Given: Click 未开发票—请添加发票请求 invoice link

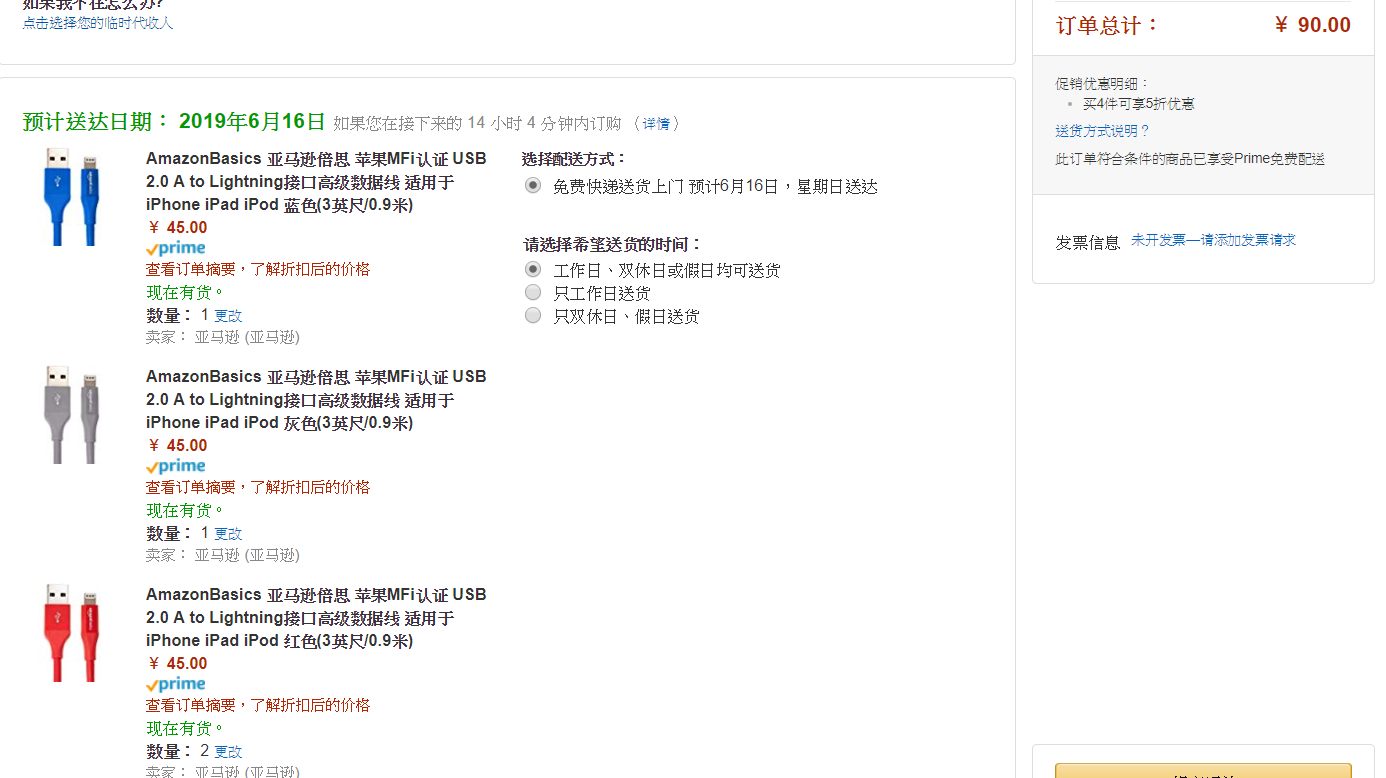Looking at the screenshot, I should click(x=1213, y=240).
